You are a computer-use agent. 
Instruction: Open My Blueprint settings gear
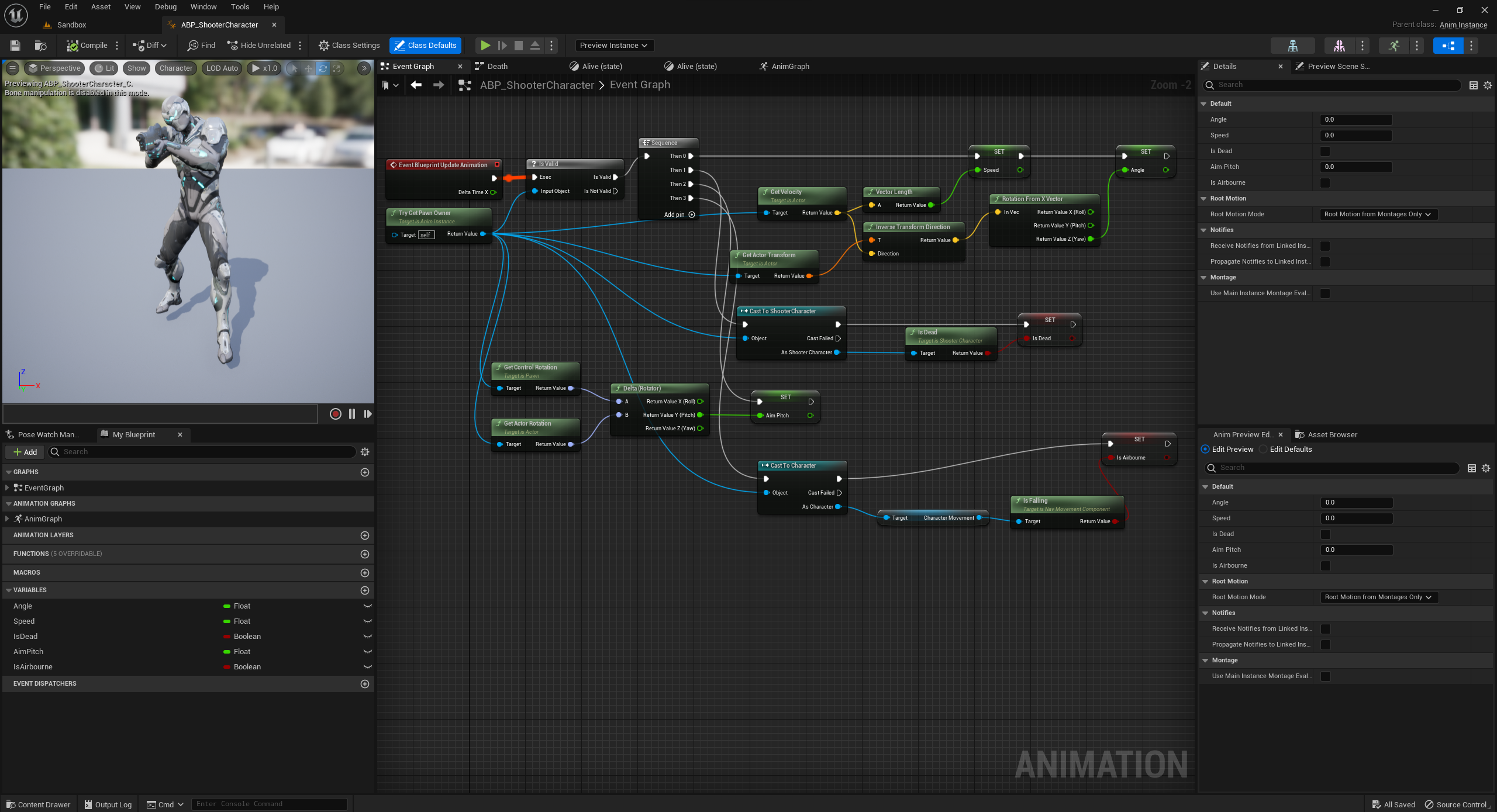tap(365, 452)
